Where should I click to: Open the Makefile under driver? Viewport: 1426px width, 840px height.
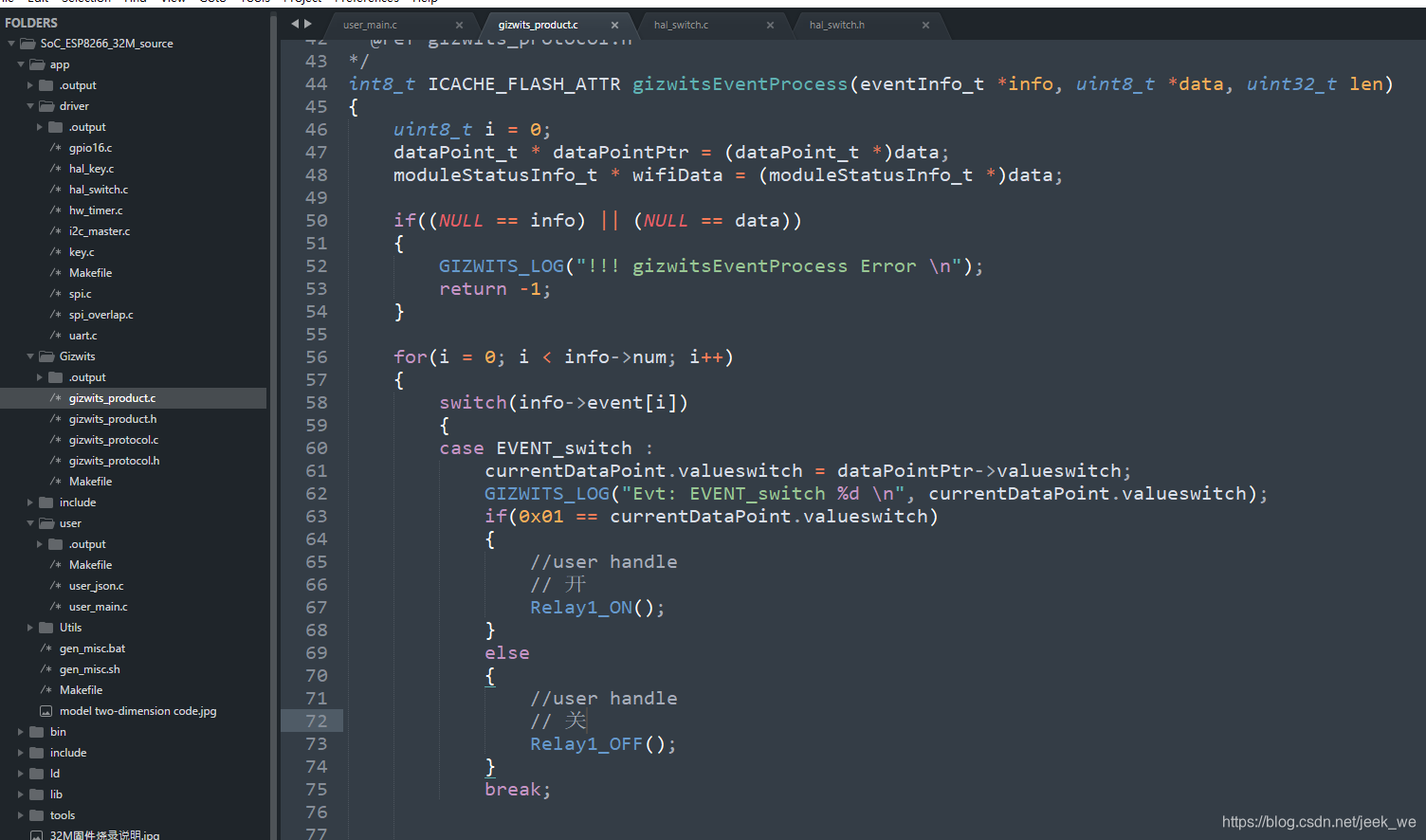click(x=90, y=273)
